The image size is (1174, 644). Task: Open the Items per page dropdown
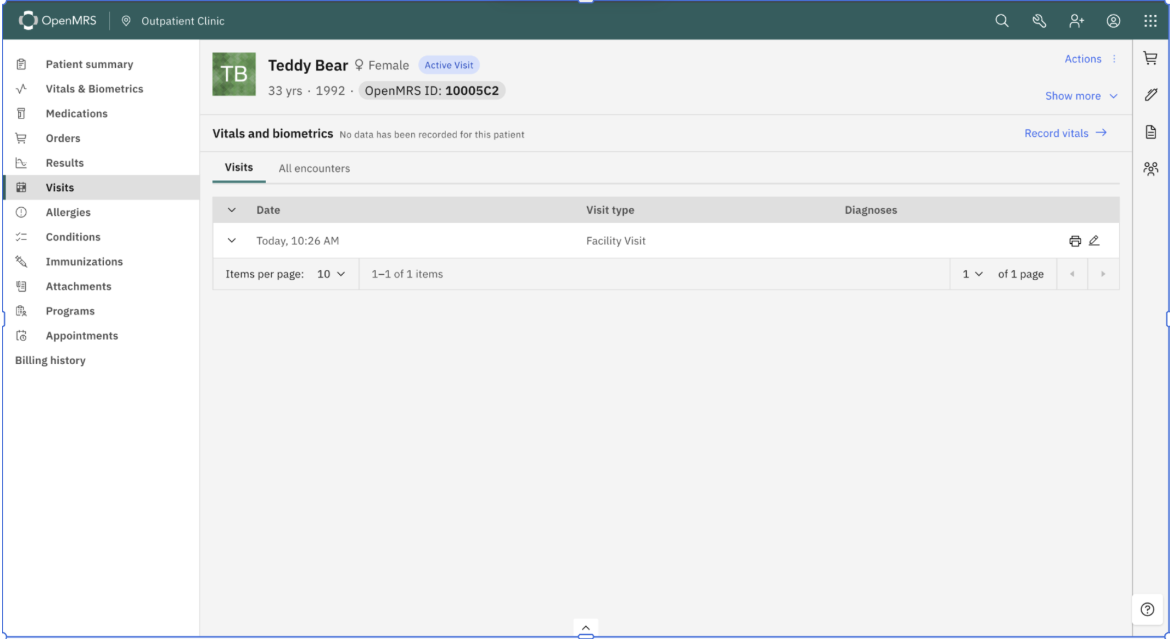(330, 274)
